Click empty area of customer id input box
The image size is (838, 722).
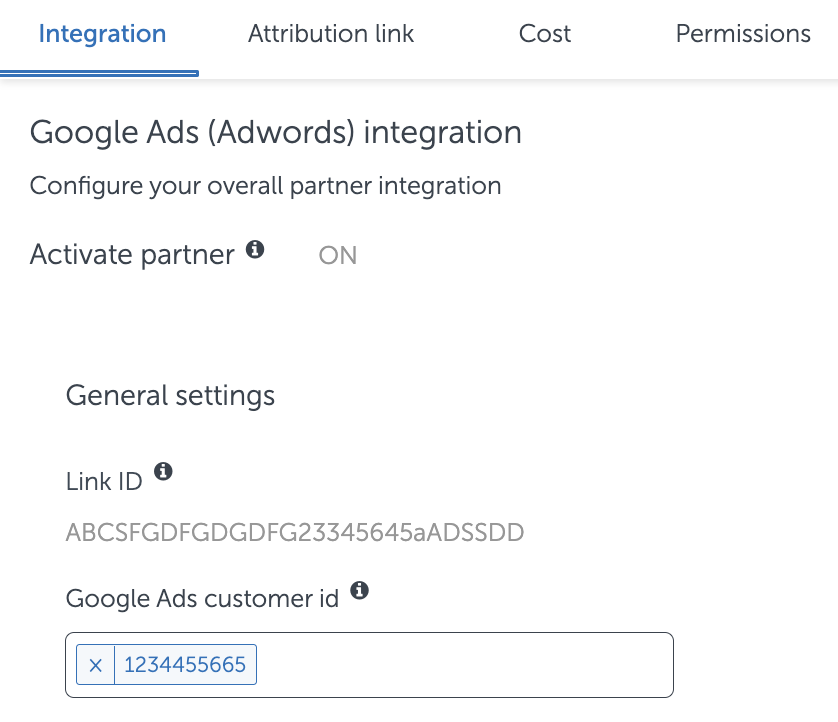click(x=460, y=665)
